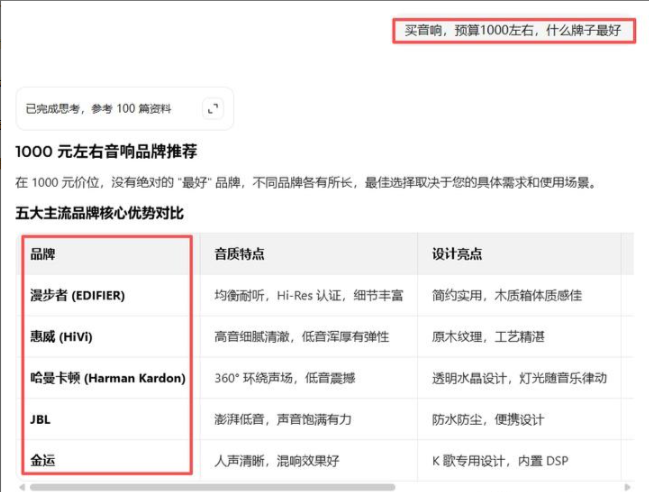
Task: Click the user message about 买音响 budget
Action: (512, 30)
